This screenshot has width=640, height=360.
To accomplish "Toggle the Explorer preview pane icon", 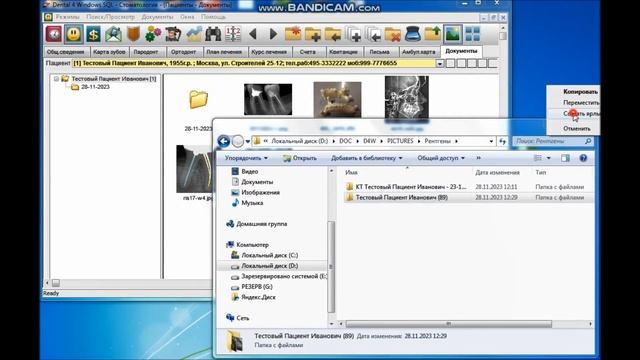I will [x=565, y=158].
